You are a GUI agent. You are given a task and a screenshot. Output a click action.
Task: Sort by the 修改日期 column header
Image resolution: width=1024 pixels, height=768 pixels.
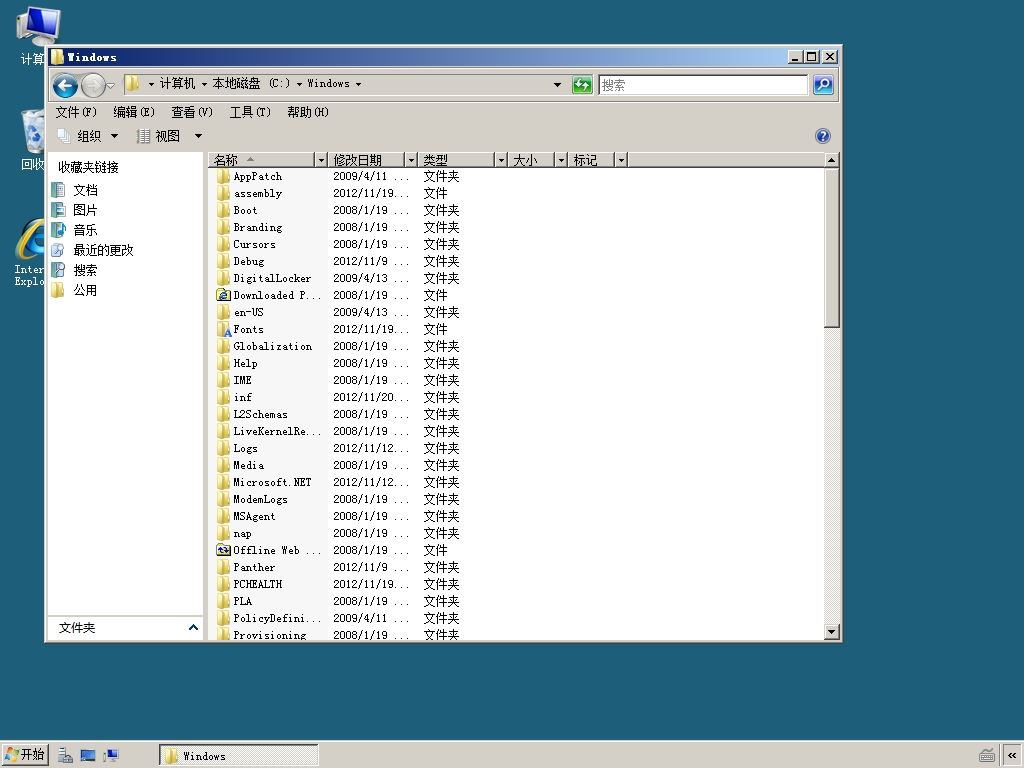366,160
